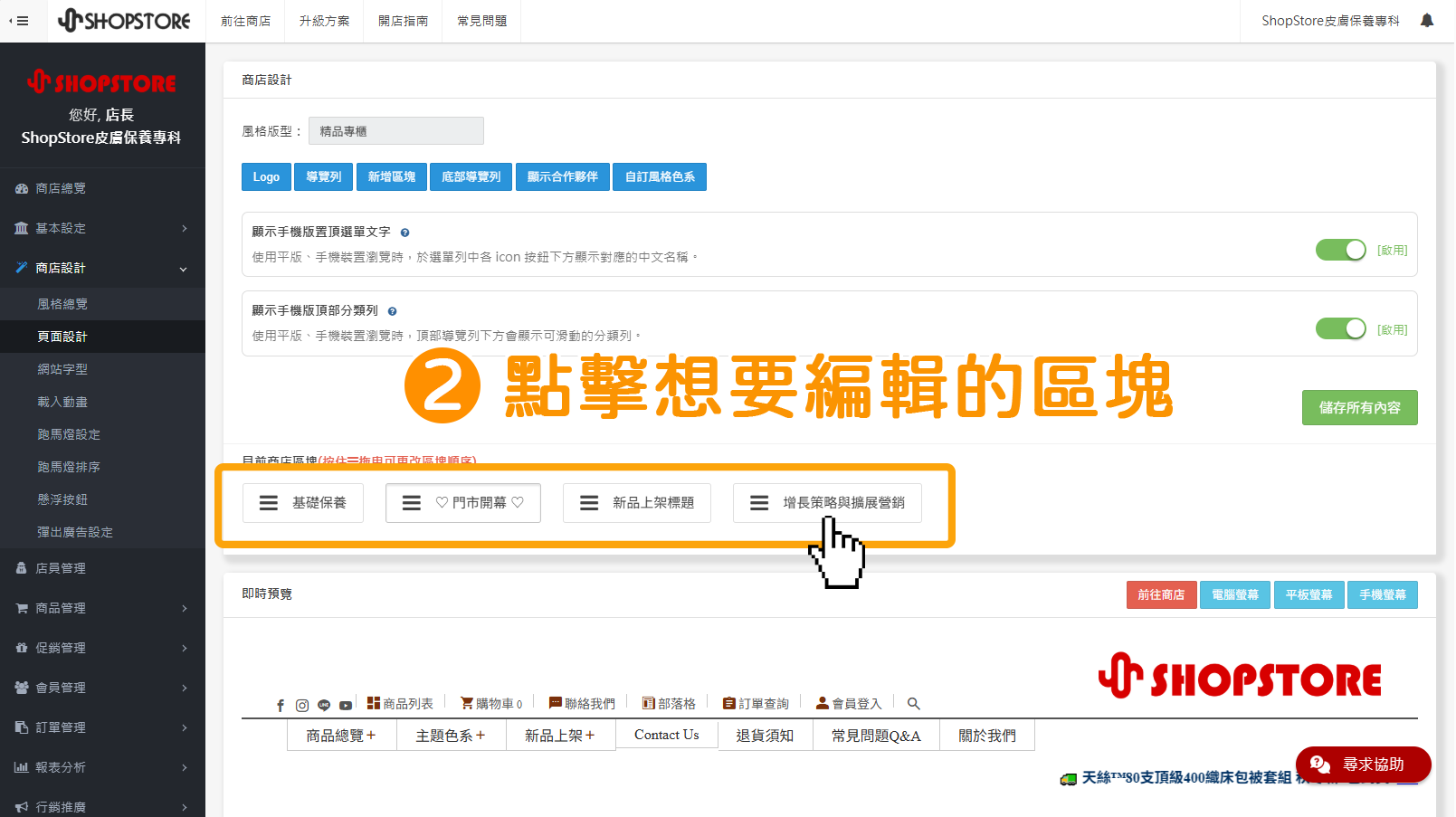Click the blue 底部導覽列 button
This screenshot has height=817, width=1456.
[x=471, y=177]
